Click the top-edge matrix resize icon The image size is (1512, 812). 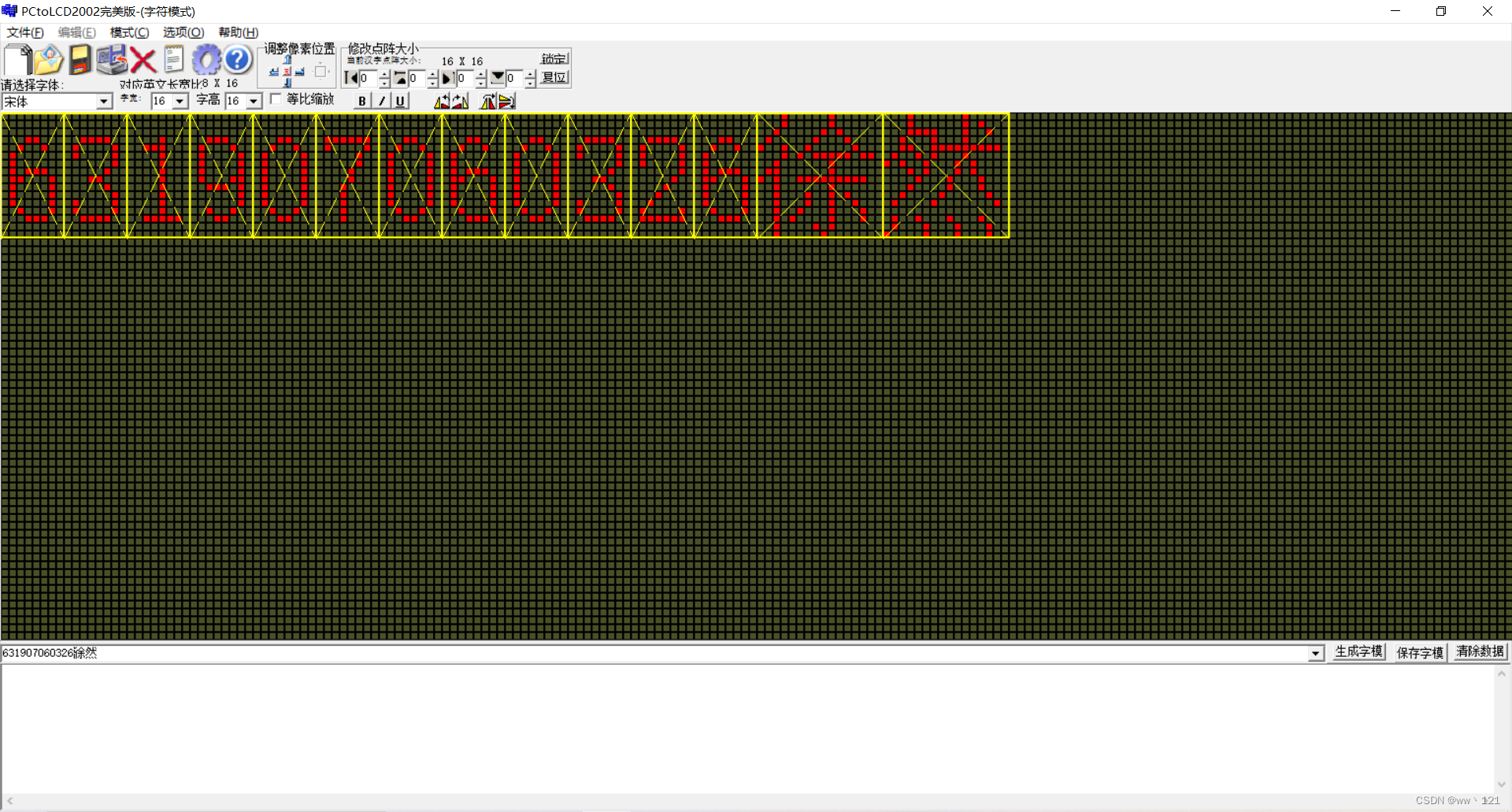[400, 78]
